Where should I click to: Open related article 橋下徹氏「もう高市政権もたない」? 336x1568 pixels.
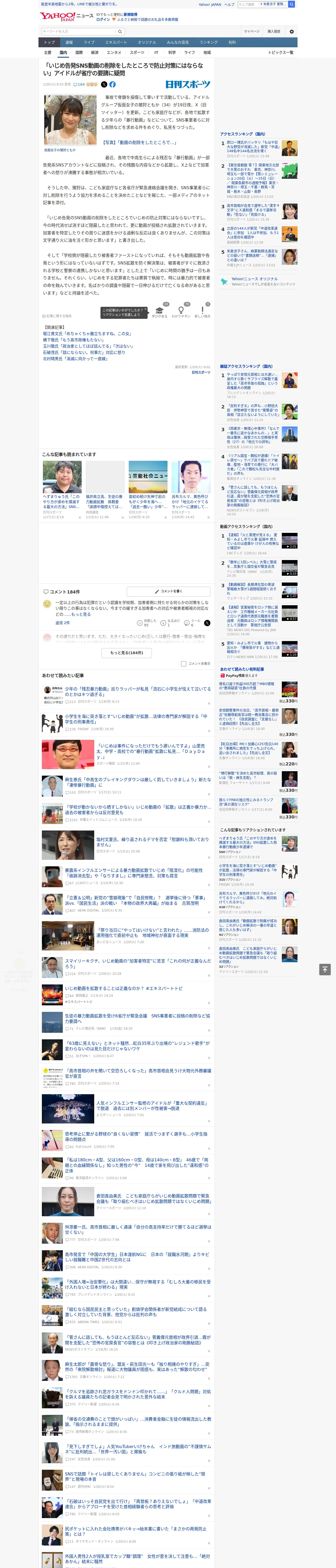click(73, 340)
